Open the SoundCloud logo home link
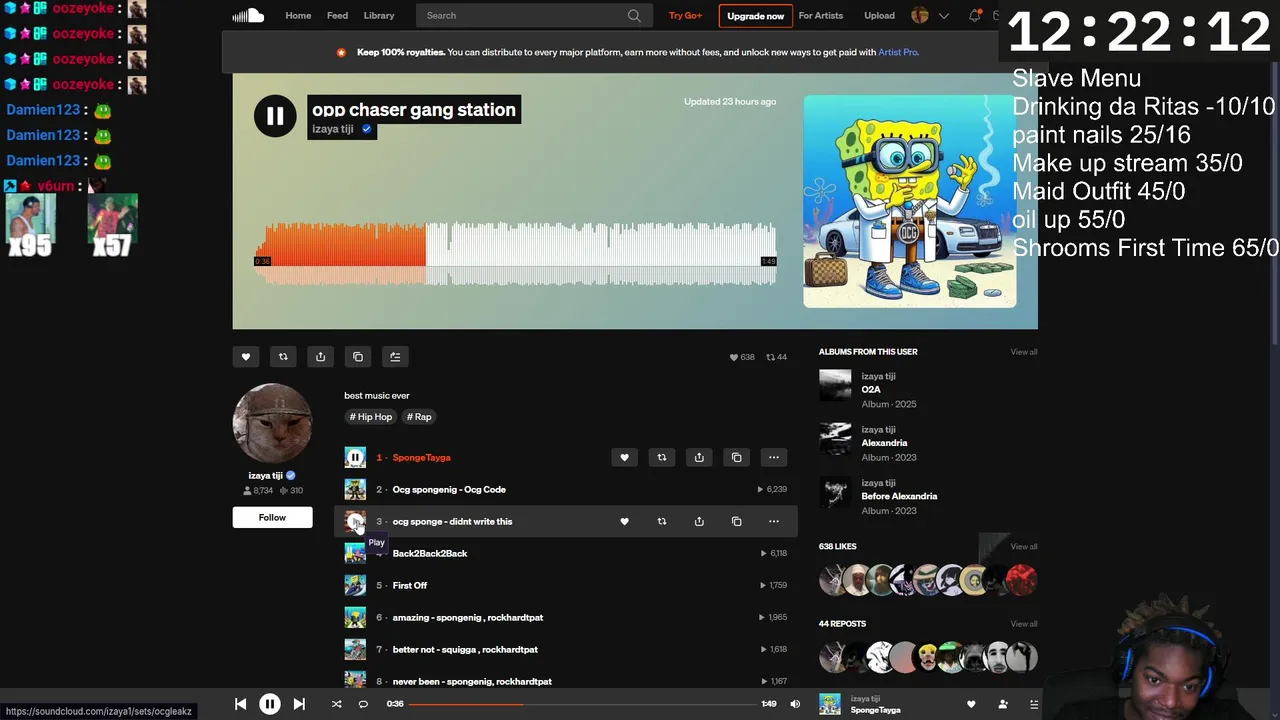Screen dimensions: 1280x720 [248, 15]
